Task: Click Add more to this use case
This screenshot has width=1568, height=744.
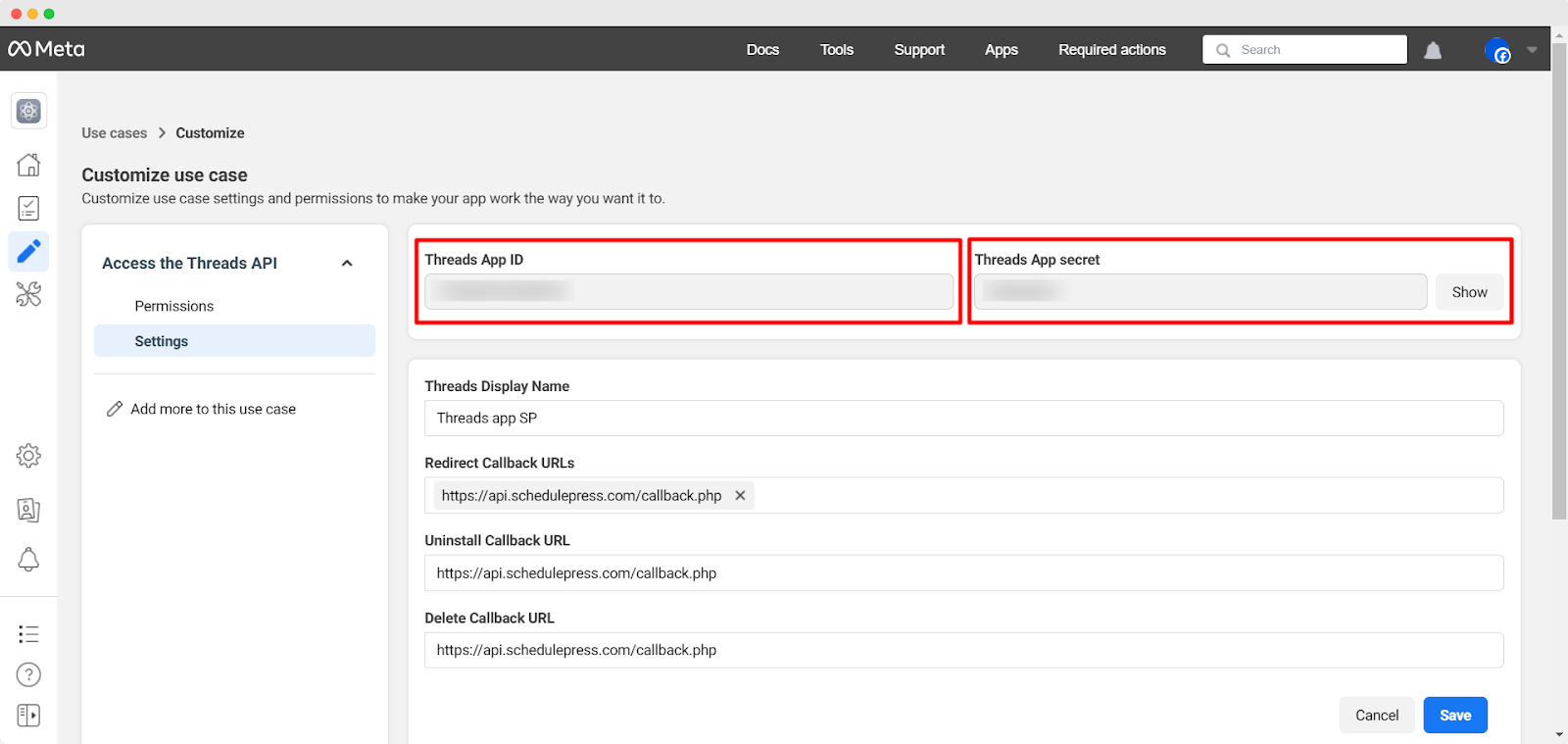Action: (x=213, y=409)
